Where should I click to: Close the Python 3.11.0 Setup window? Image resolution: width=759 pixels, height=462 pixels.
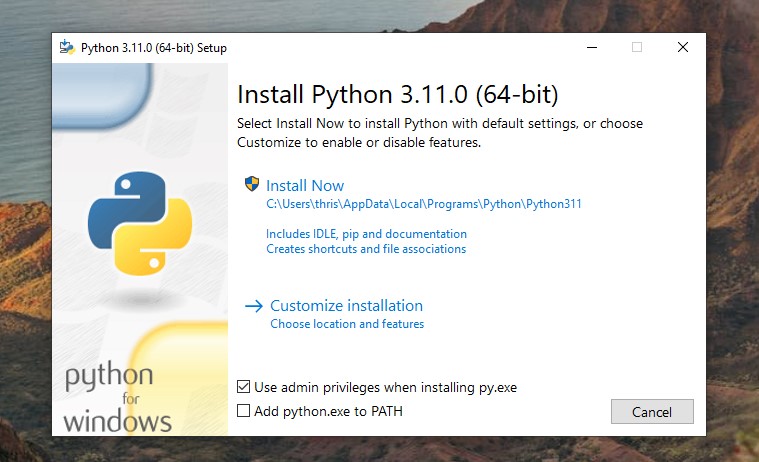683,47
